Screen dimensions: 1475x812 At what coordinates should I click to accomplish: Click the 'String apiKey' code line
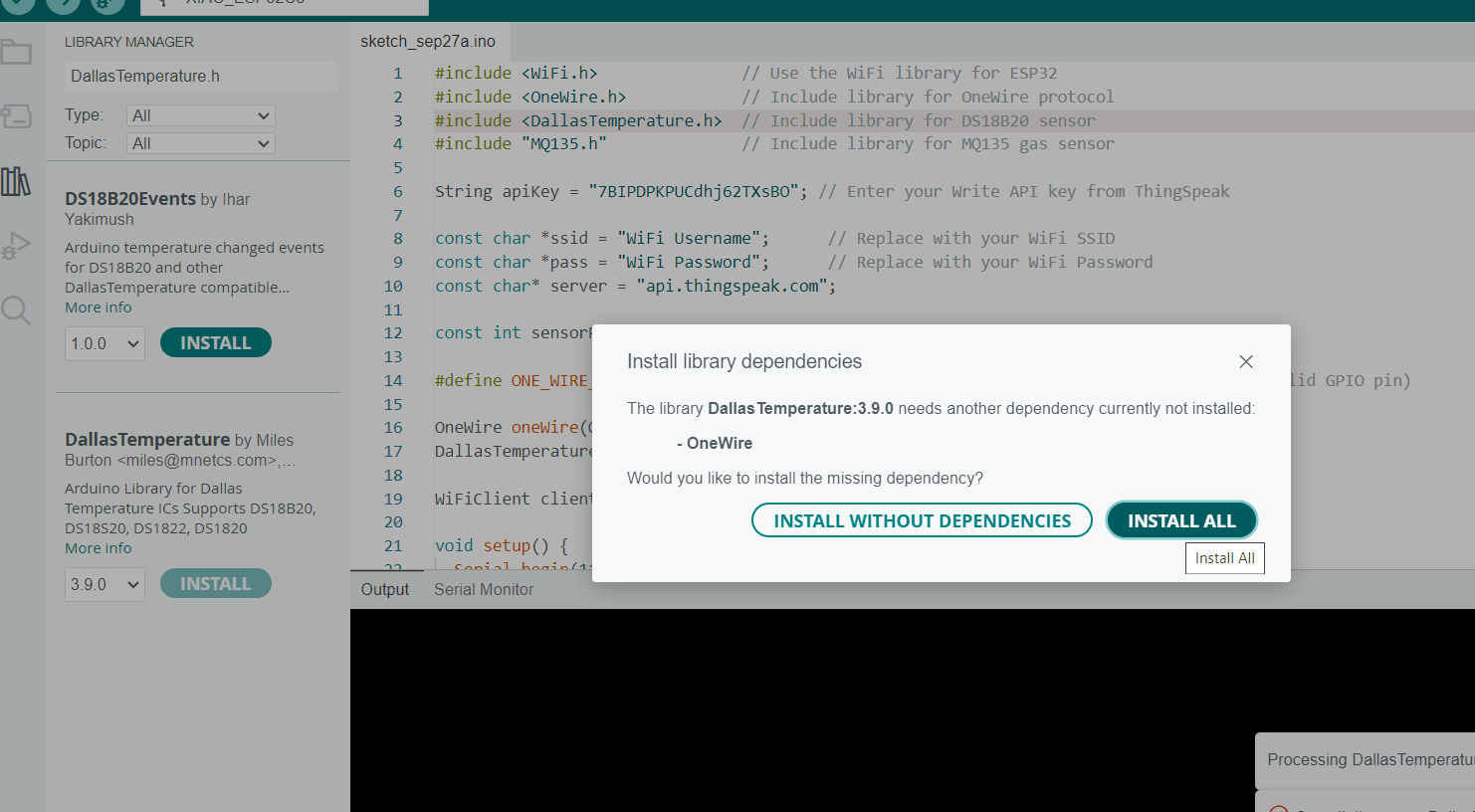point(832,191)
